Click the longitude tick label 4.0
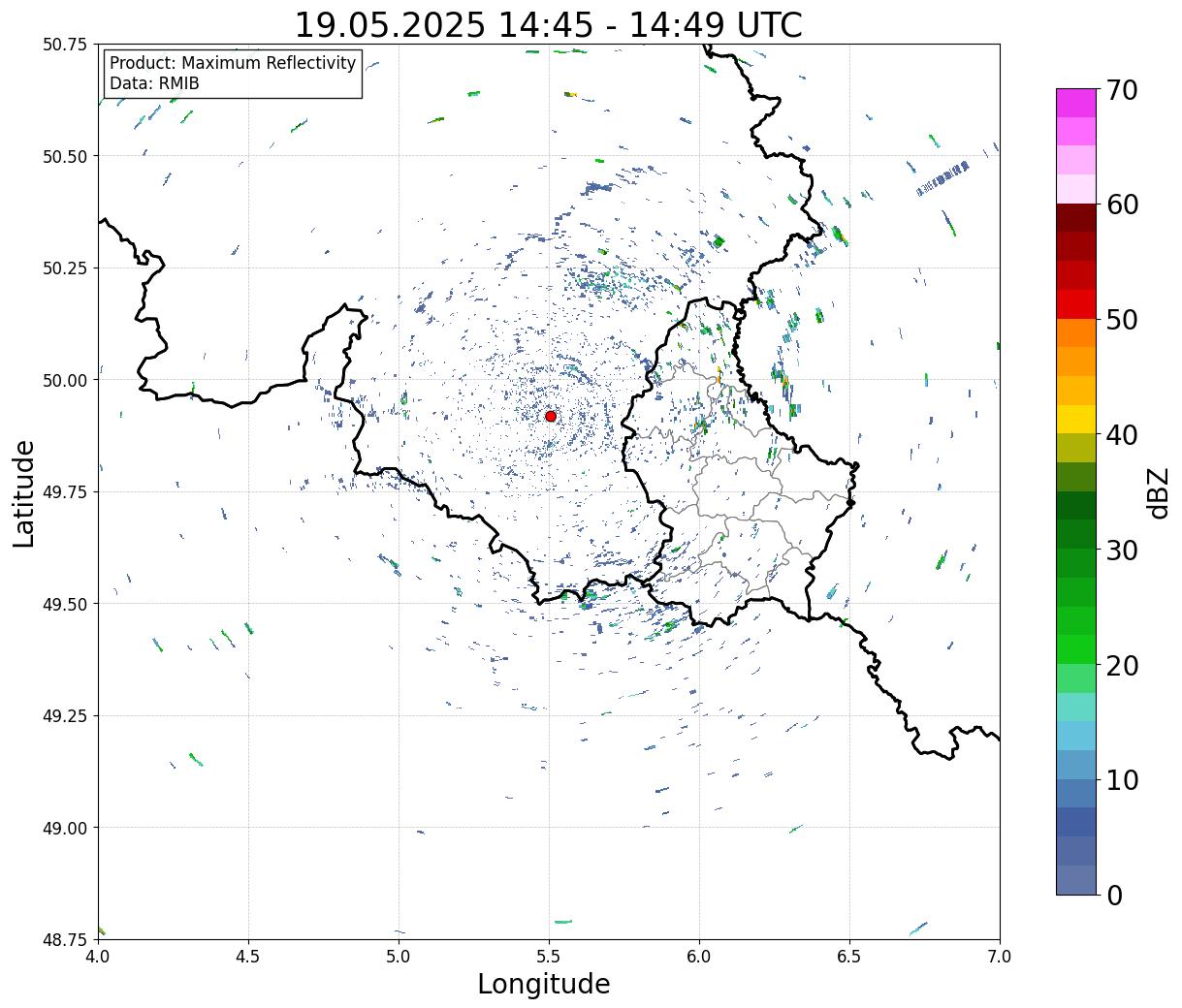The width and height of the screenshot is (1182, 1008). point(98,957)
